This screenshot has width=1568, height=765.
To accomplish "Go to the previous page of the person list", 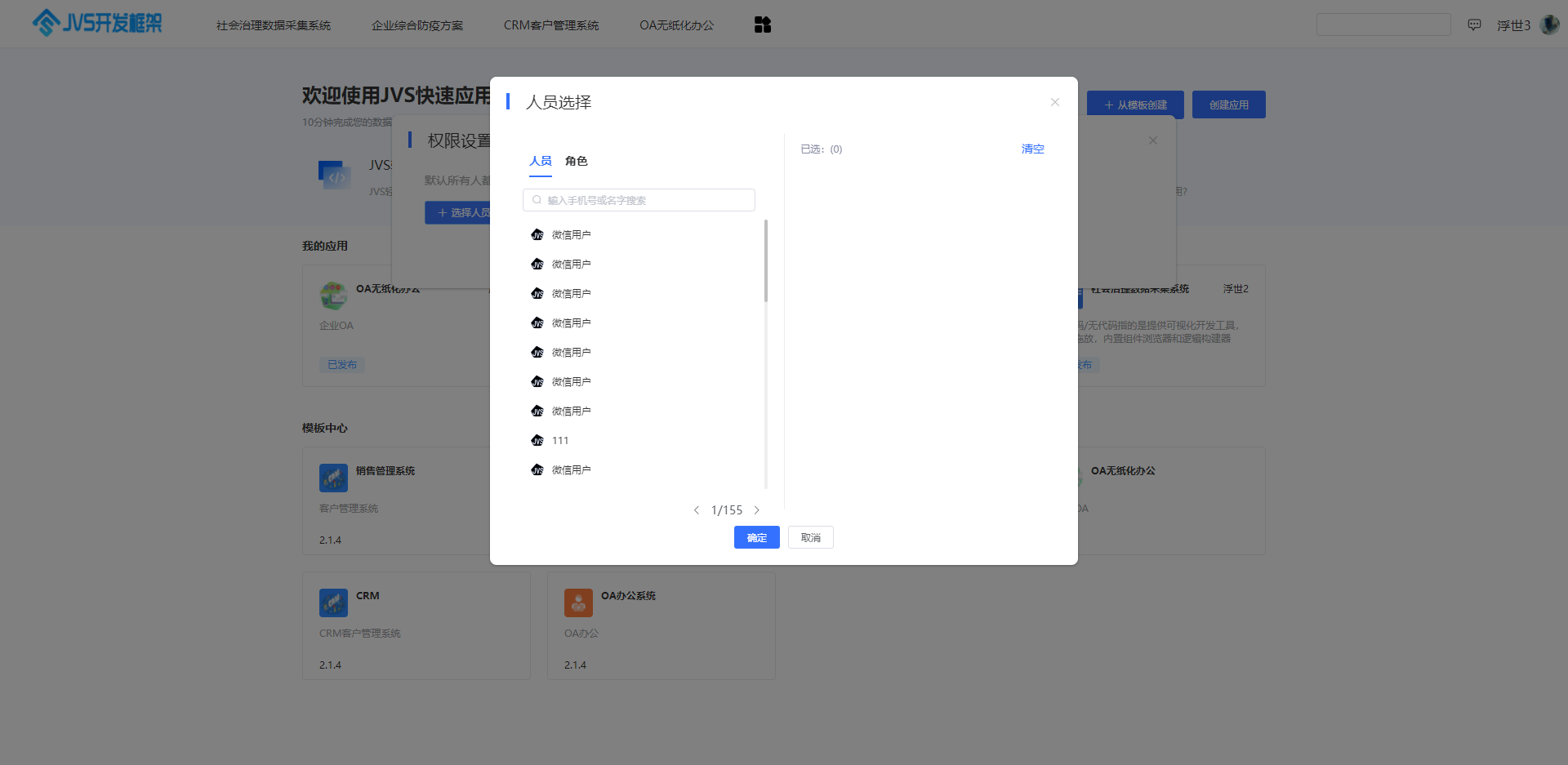I will [697, 510].
